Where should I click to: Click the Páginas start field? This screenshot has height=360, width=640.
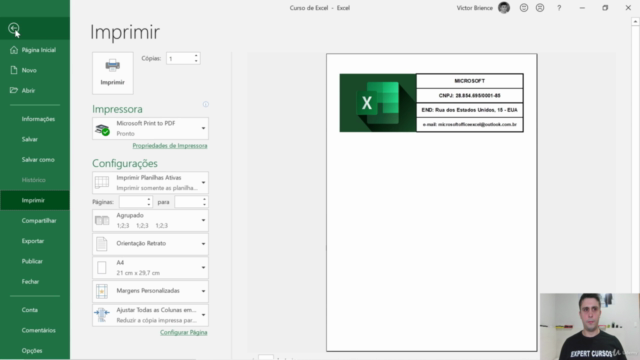pyautogui.click(x=132, y=202)
